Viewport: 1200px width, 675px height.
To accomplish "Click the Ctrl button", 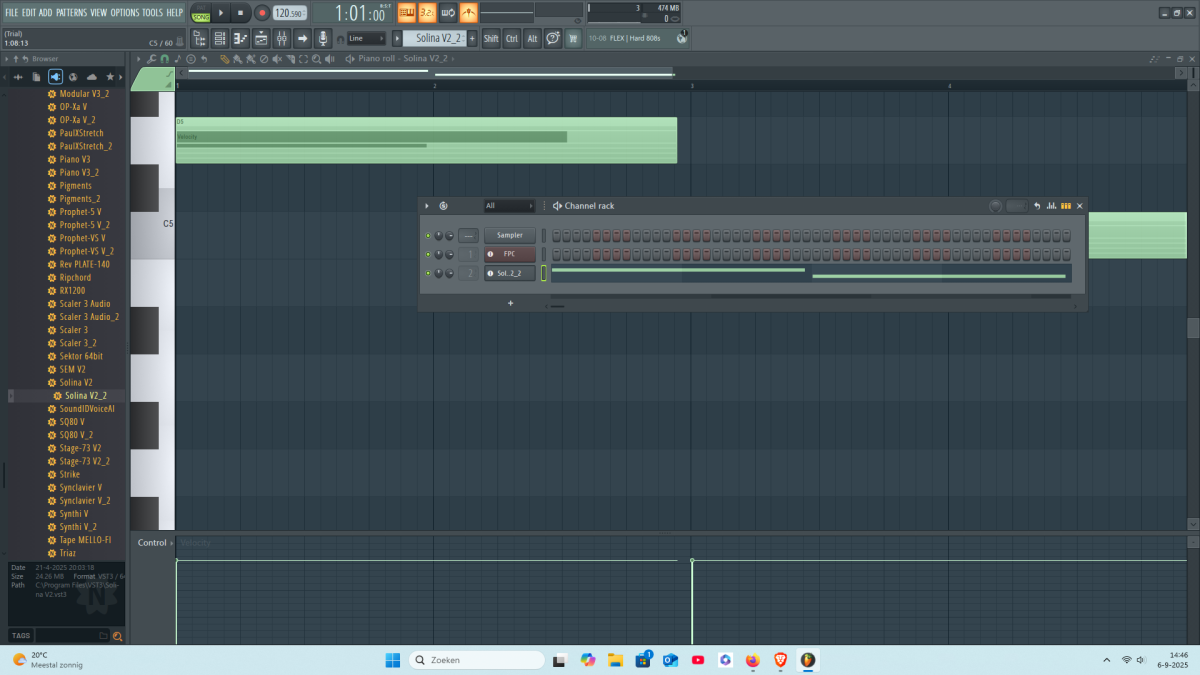I will click(512, 38).
